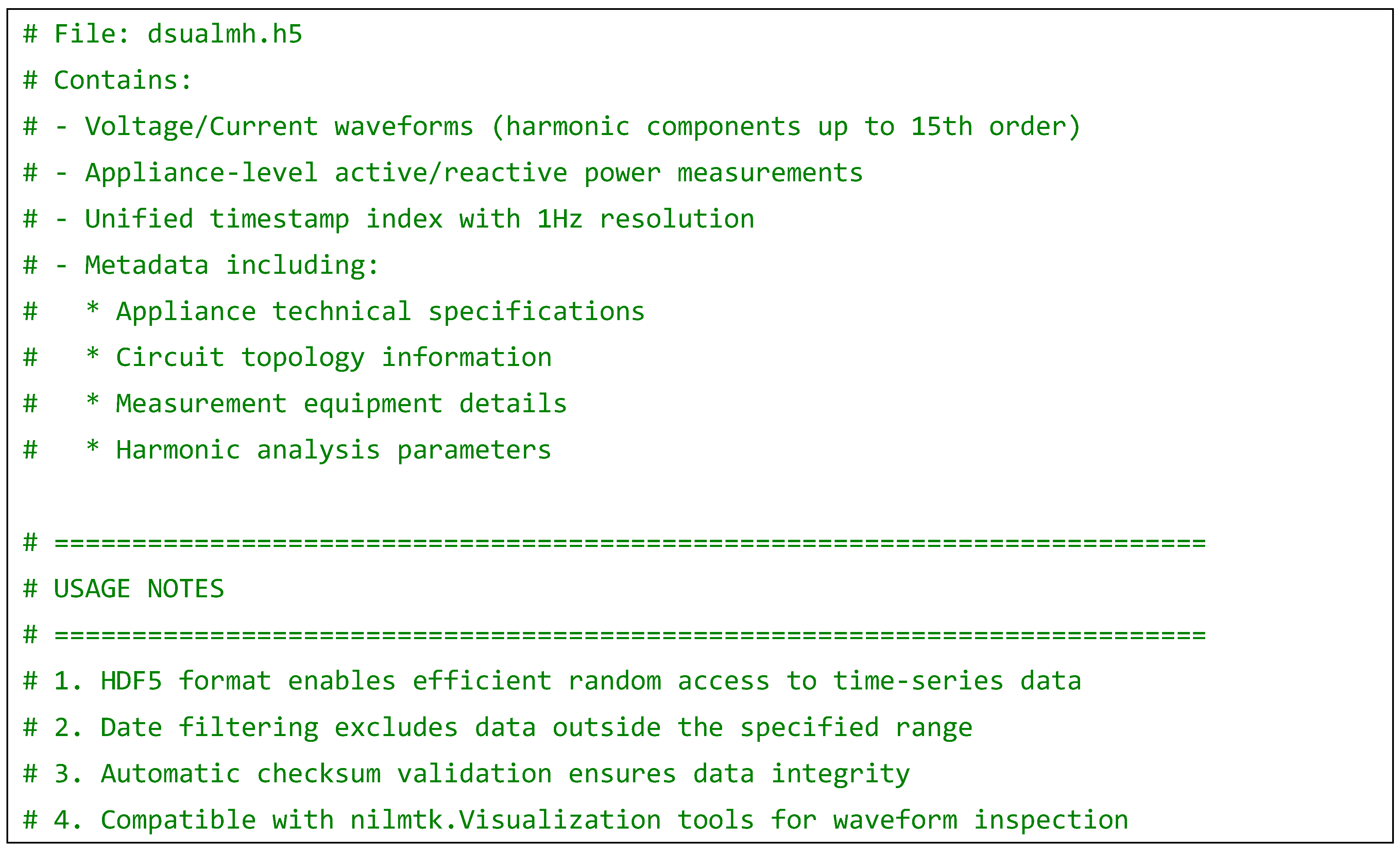The image size is (1400, 850).
Task: Click the separator line below USAGE NOTES
Action: click(630, 635)
